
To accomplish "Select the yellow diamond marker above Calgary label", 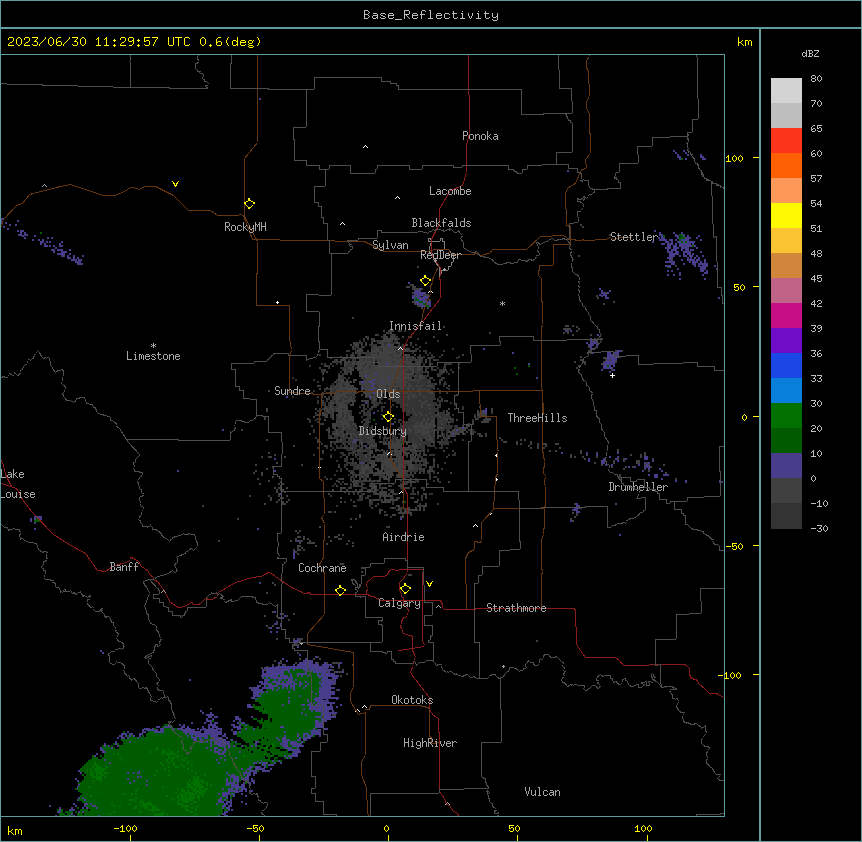I will (405, 589).
